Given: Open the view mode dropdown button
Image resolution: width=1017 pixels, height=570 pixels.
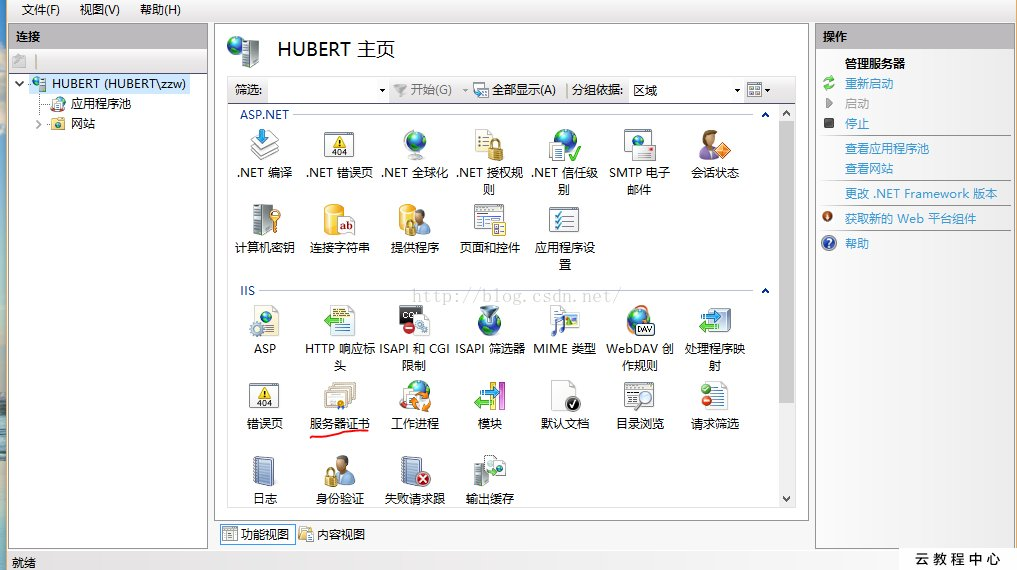Looking at the screenshot, I should coord(758,90).
